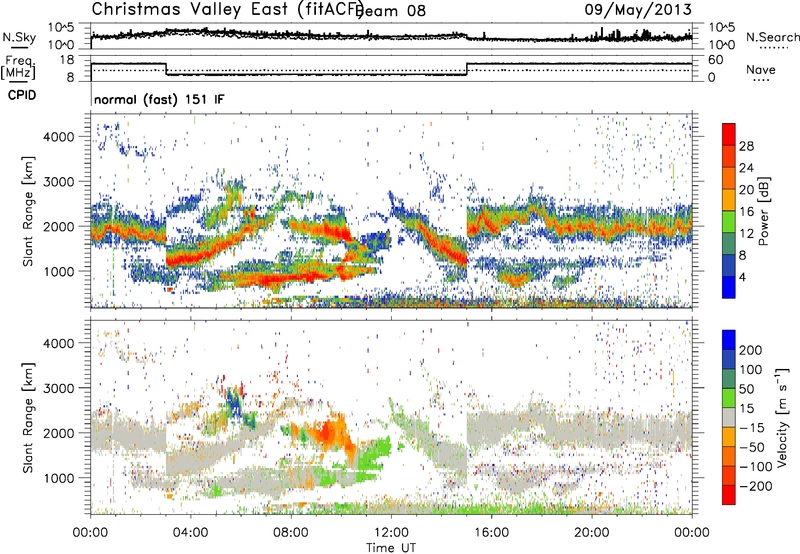Image resolution: width=800 pixels, height=554 pixels.
Task: Click the "18" frequency axis tick label
Action: [67, 60]
